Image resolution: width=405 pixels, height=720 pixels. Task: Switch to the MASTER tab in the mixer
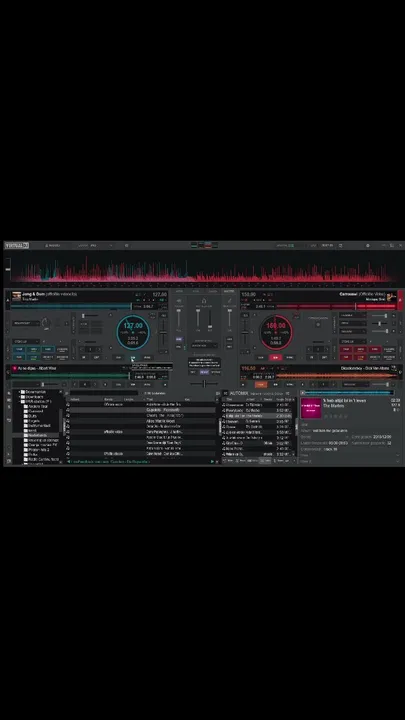click(x=229, y=291)
